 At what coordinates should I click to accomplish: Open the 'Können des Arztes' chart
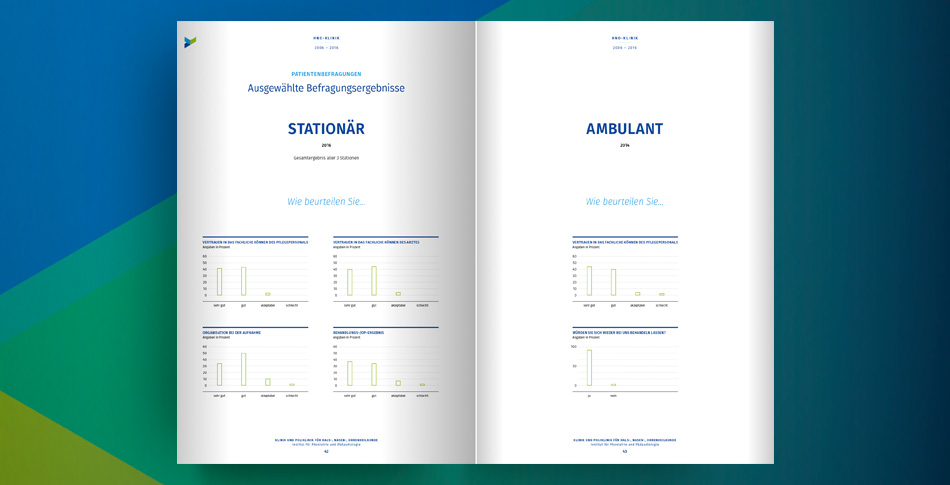385,272
